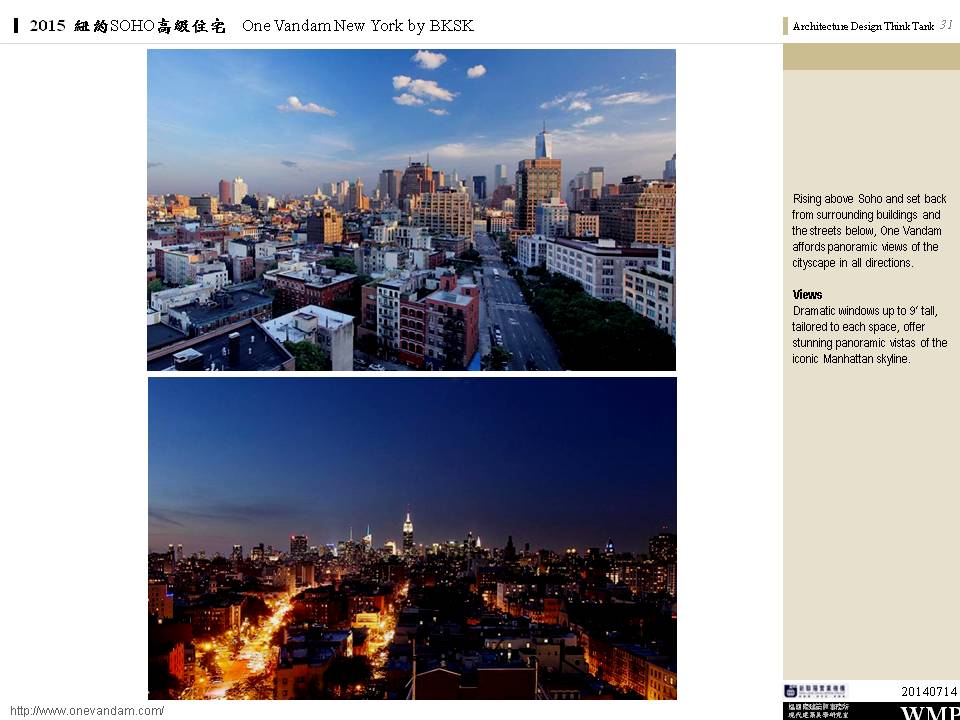Select the slide title 'One Vandam New York by BKSK'
Screen dimensions: 960x720
[358, 26]
